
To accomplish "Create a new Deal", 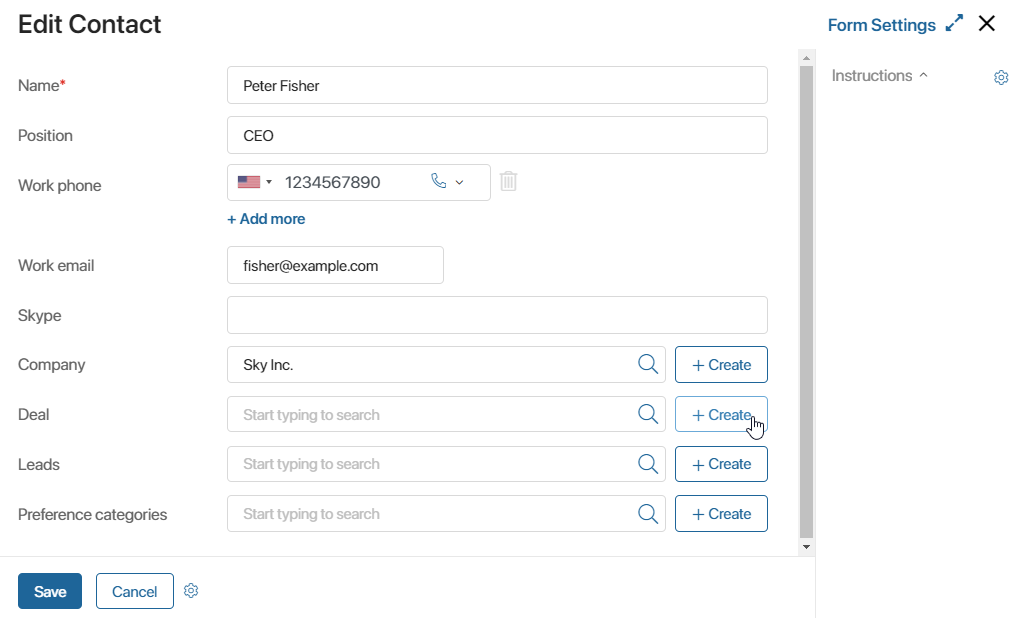I will click(x=721, y=414).
